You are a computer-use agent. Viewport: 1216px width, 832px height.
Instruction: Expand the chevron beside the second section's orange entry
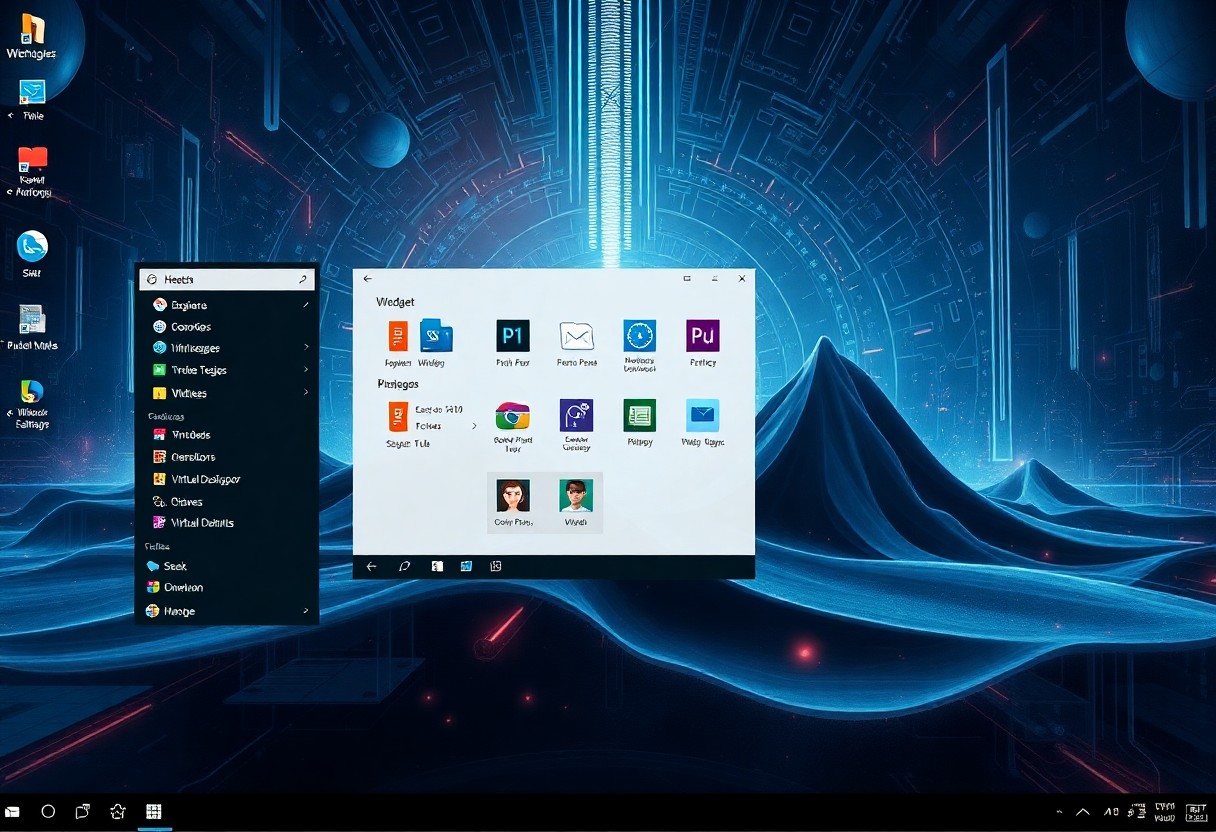point(474,426)
